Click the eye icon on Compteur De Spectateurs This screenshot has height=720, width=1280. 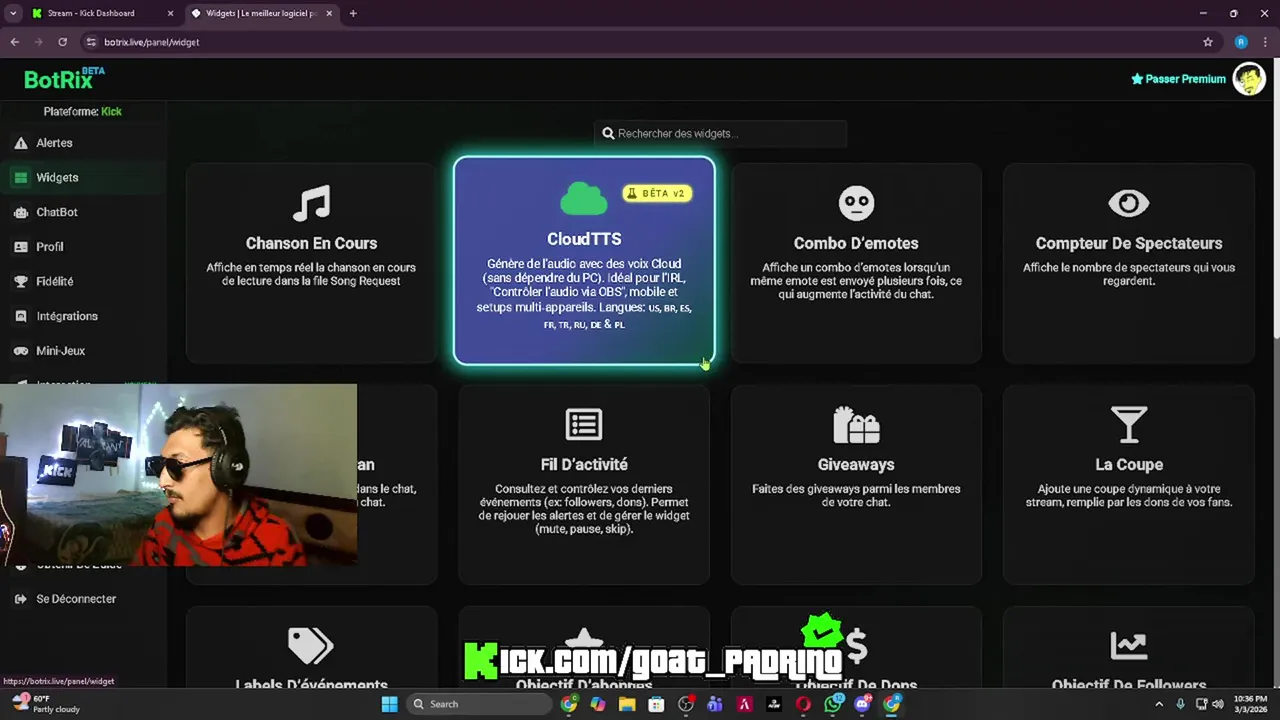click(1128, 203)
